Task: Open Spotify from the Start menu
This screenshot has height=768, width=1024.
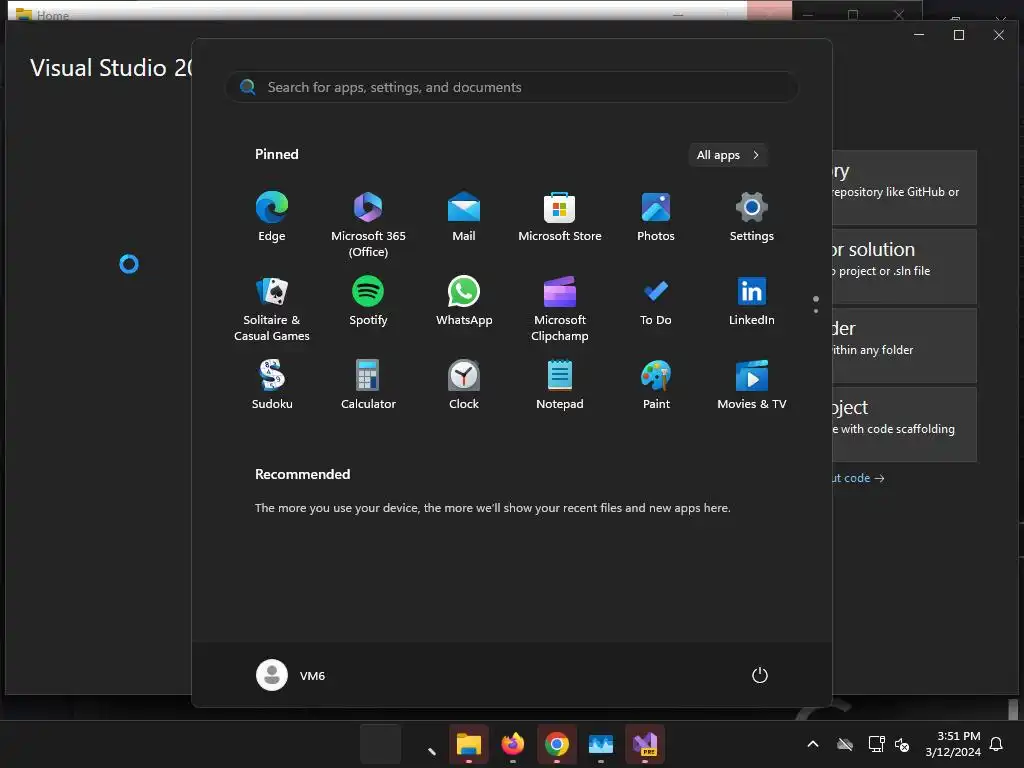Action: (x=368, y=302)
